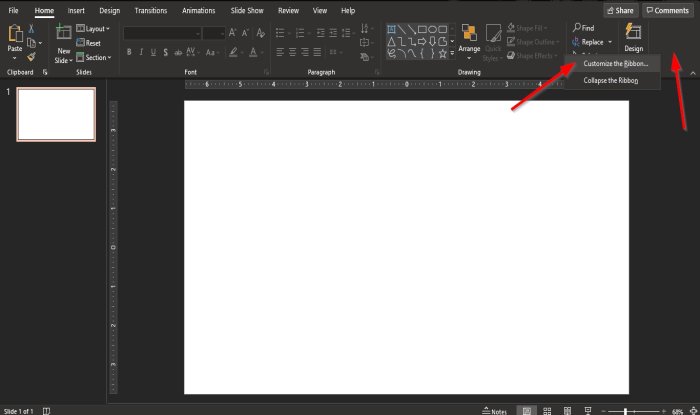Open the Section dropdown
Image resolution: width=700 pixels, height=415 pixels.
97,57
